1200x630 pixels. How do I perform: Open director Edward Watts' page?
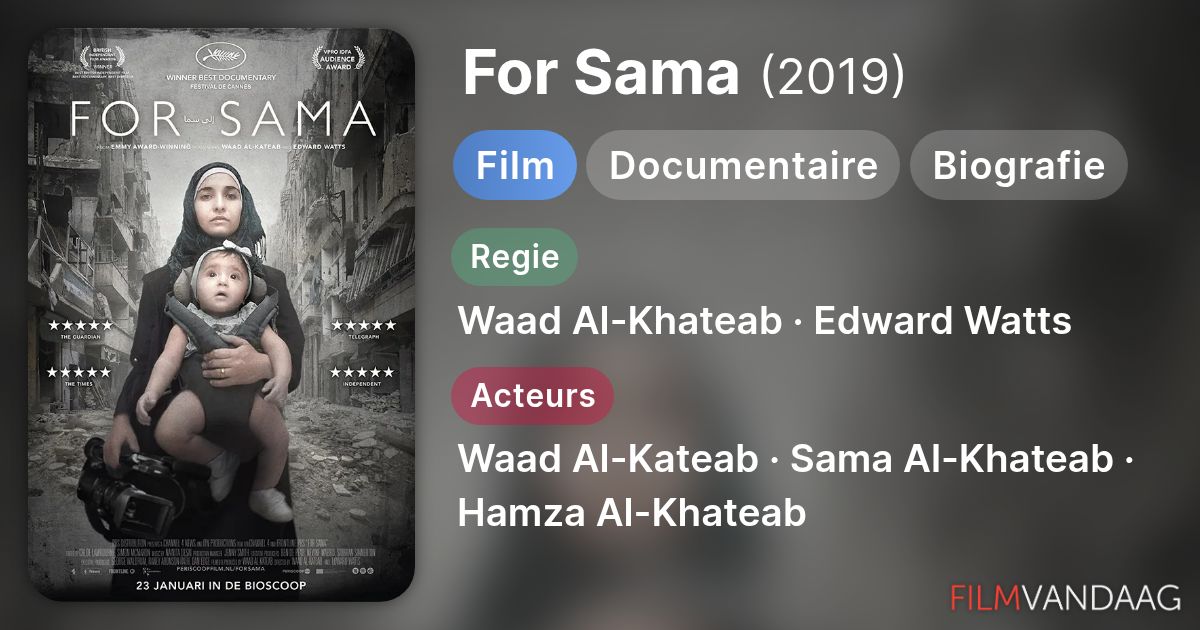coord(943,322)
